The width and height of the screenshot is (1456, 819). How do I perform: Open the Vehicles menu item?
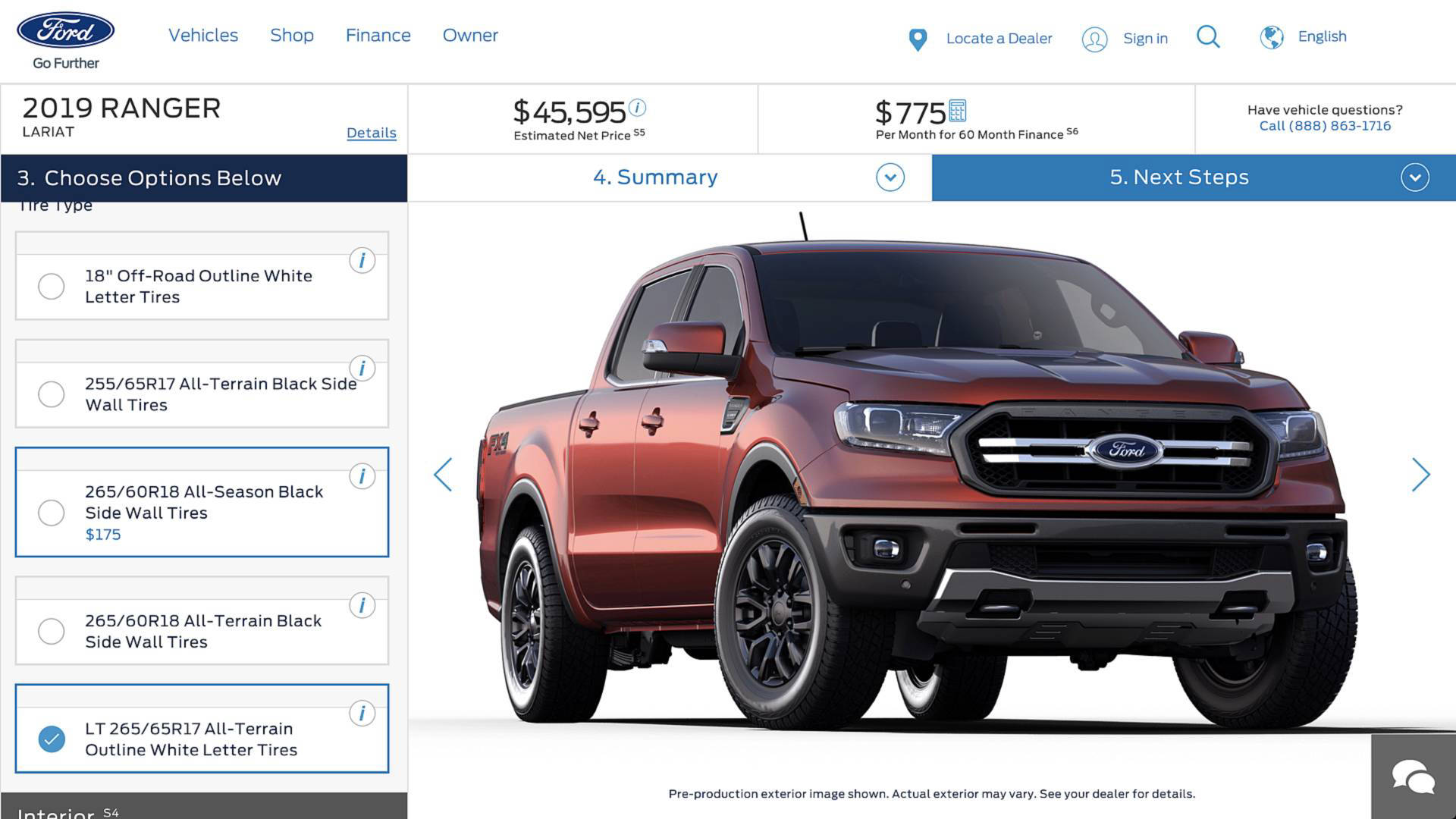(x=203, y=35)
